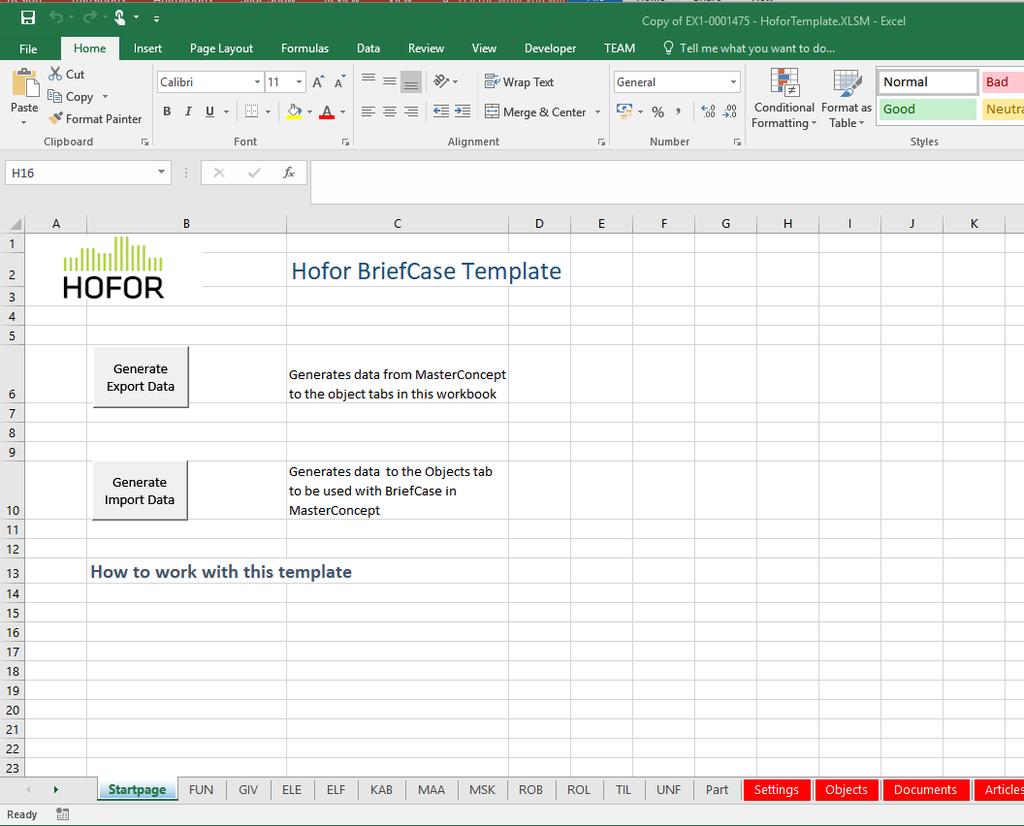Click the Redo arrow icon

pyautogui.click(x=89, y=18)
